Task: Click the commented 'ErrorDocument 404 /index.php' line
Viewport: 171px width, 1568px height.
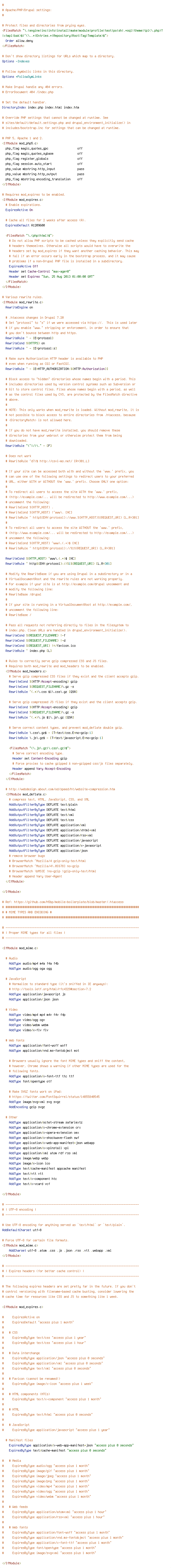Action: tap(28, 92)
